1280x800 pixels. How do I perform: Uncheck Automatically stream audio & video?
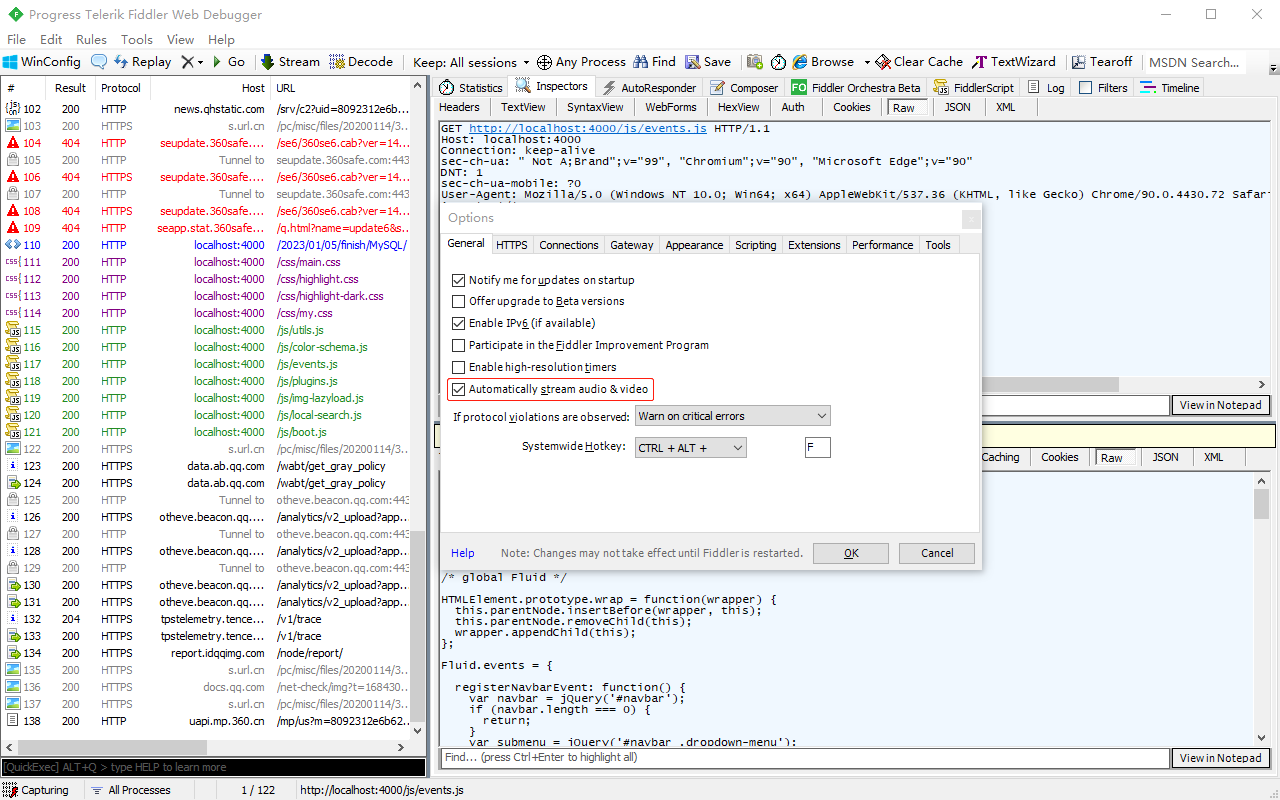(459, 389)
